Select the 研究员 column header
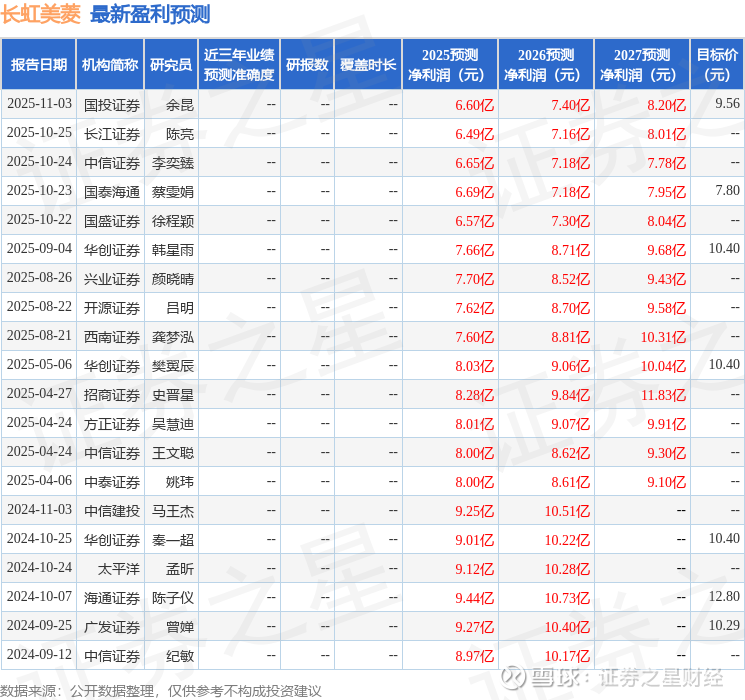Image resolution: width=745 pixels, height=700 pixels. point(171,65)
